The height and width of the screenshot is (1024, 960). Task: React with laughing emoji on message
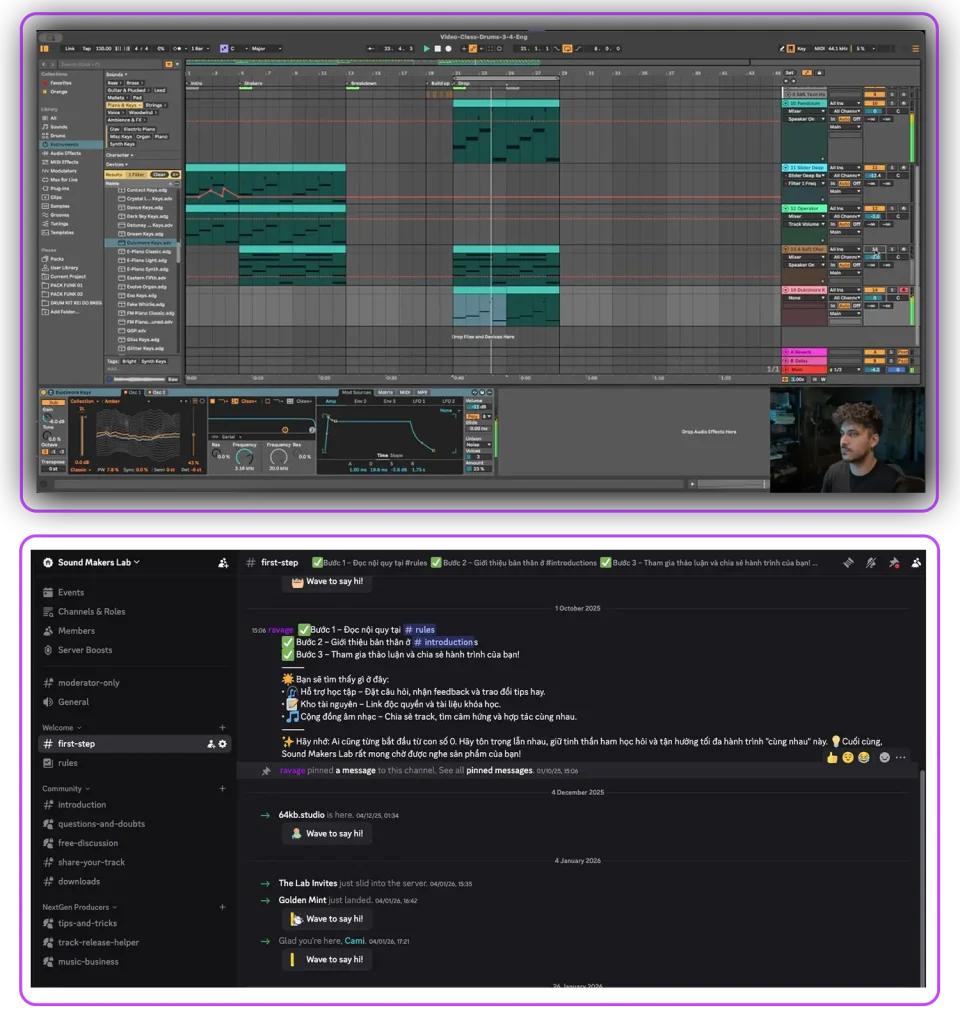tap(864, 758)
